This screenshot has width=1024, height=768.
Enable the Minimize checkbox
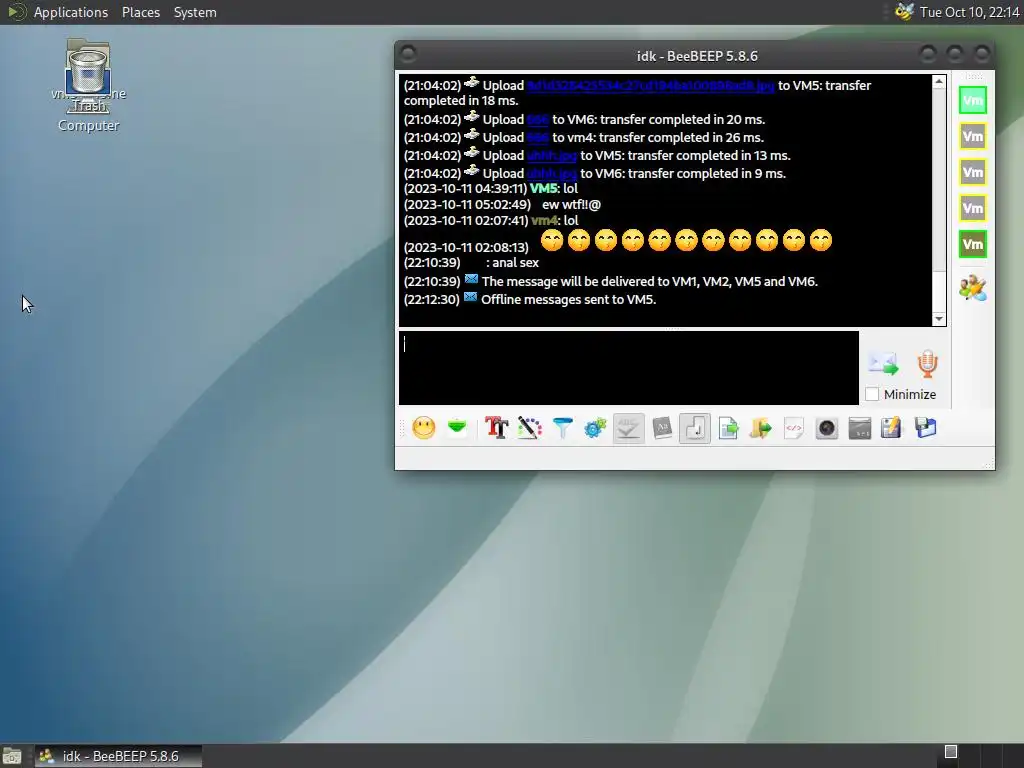coord(872,394)
